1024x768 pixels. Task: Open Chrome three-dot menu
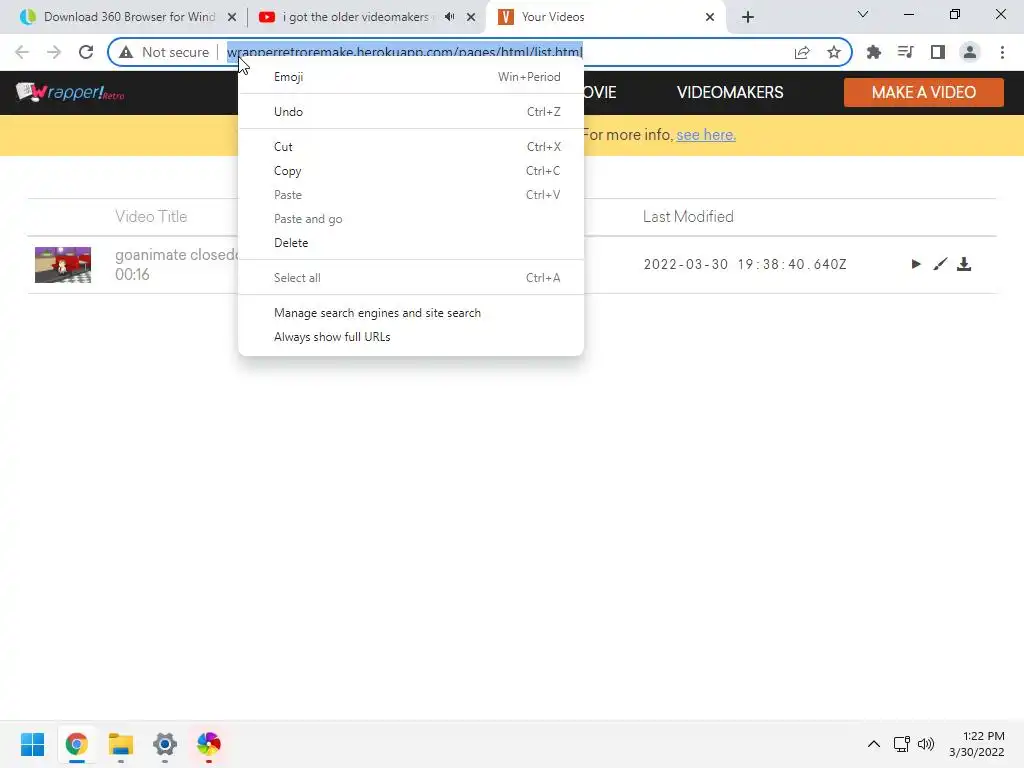pos(1002,52)
